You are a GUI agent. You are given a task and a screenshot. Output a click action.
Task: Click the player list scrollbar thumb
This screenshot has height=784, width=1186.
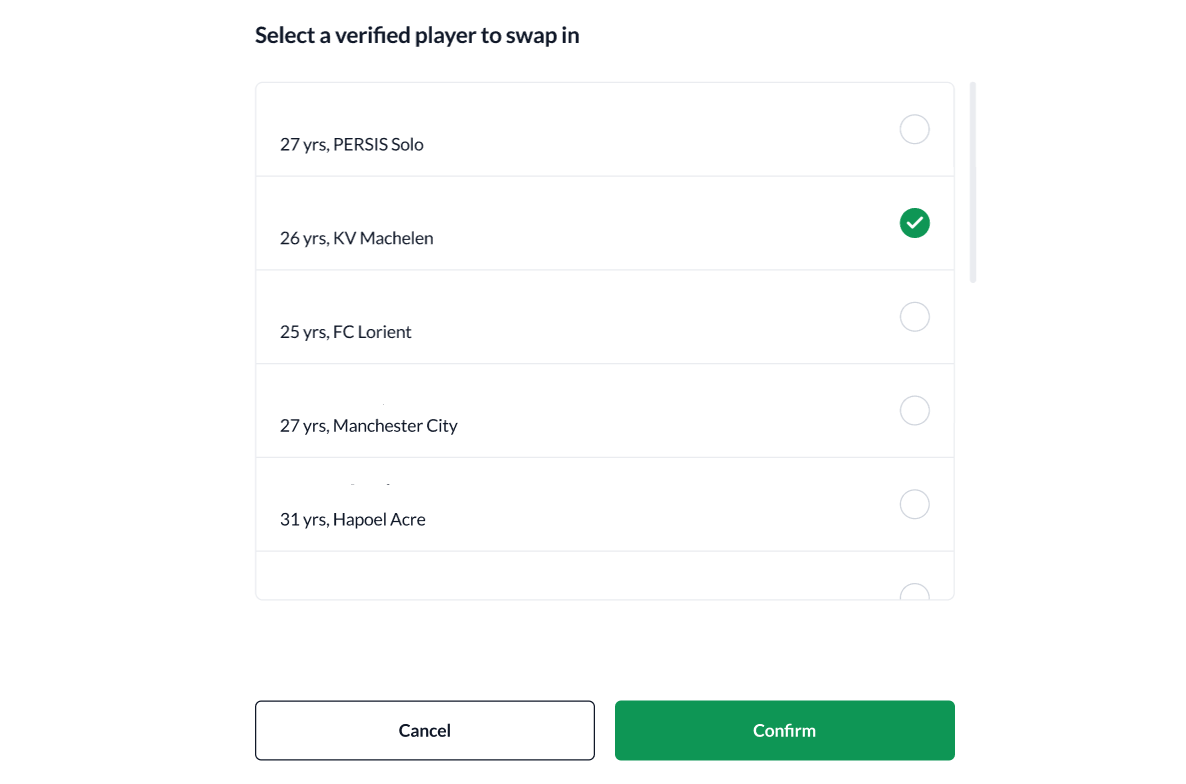click(973, 182)
